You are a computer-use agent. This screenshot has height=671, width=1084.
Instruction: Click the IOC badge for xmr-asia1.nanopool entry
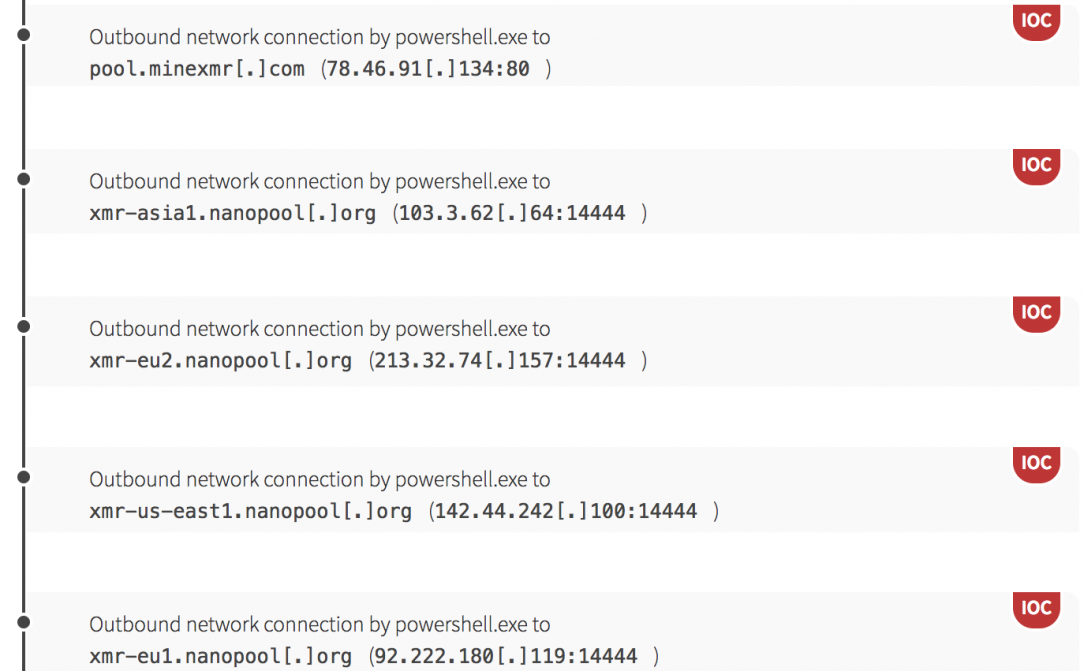coord(1036,165)
